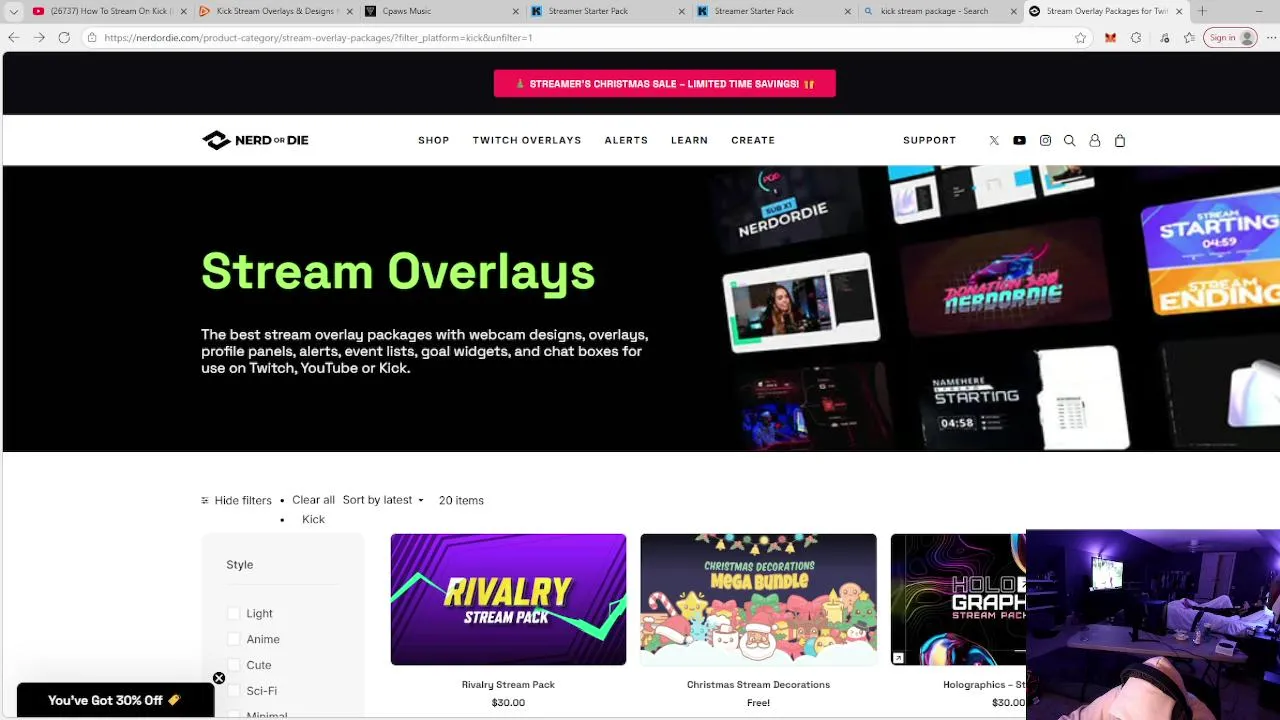
Task: Click the 'Style' filter heading
Action: coord(240,565)
